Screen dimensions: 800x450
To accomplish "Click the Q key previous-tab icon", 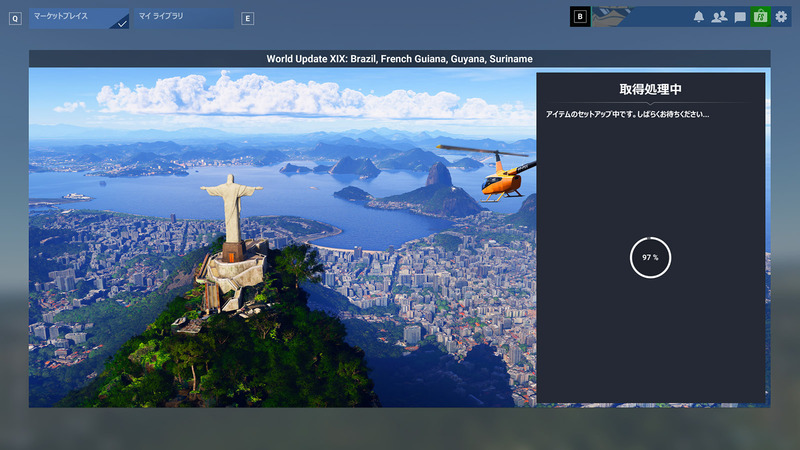I will [15, 19].
